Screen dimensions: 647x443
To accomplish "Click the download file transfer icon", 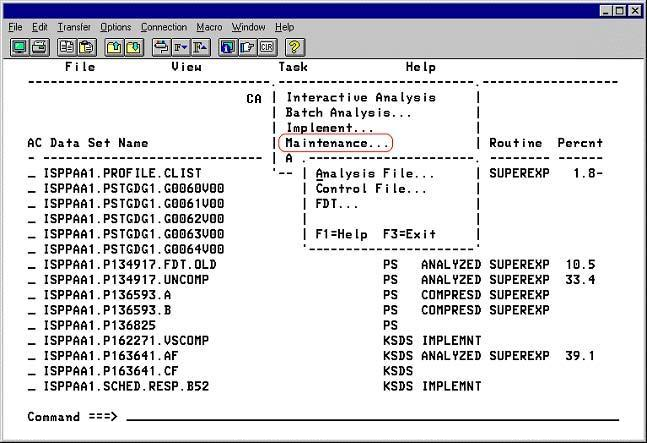I will [x=134, y=47].
